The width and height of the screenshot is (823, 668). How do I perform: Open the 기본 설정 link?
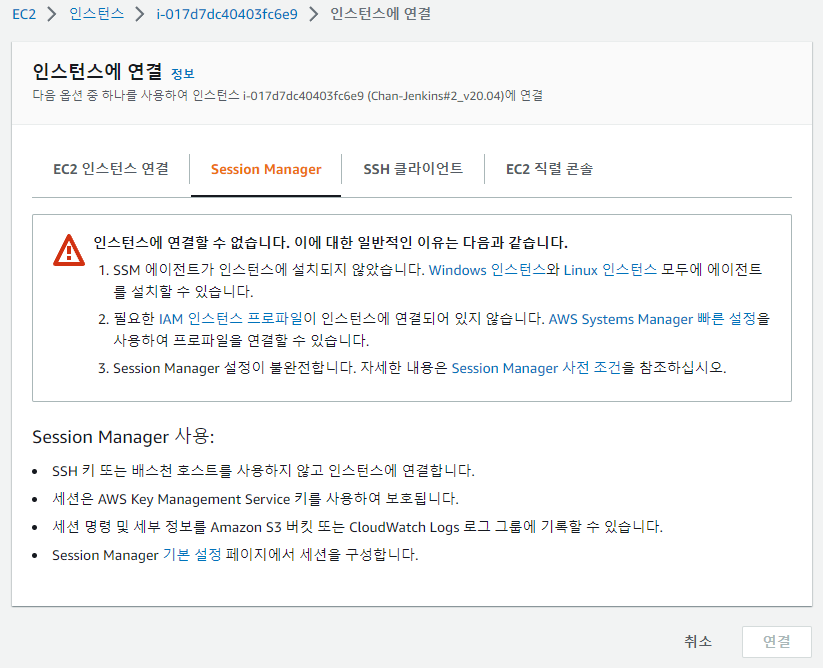click(192, 555)
